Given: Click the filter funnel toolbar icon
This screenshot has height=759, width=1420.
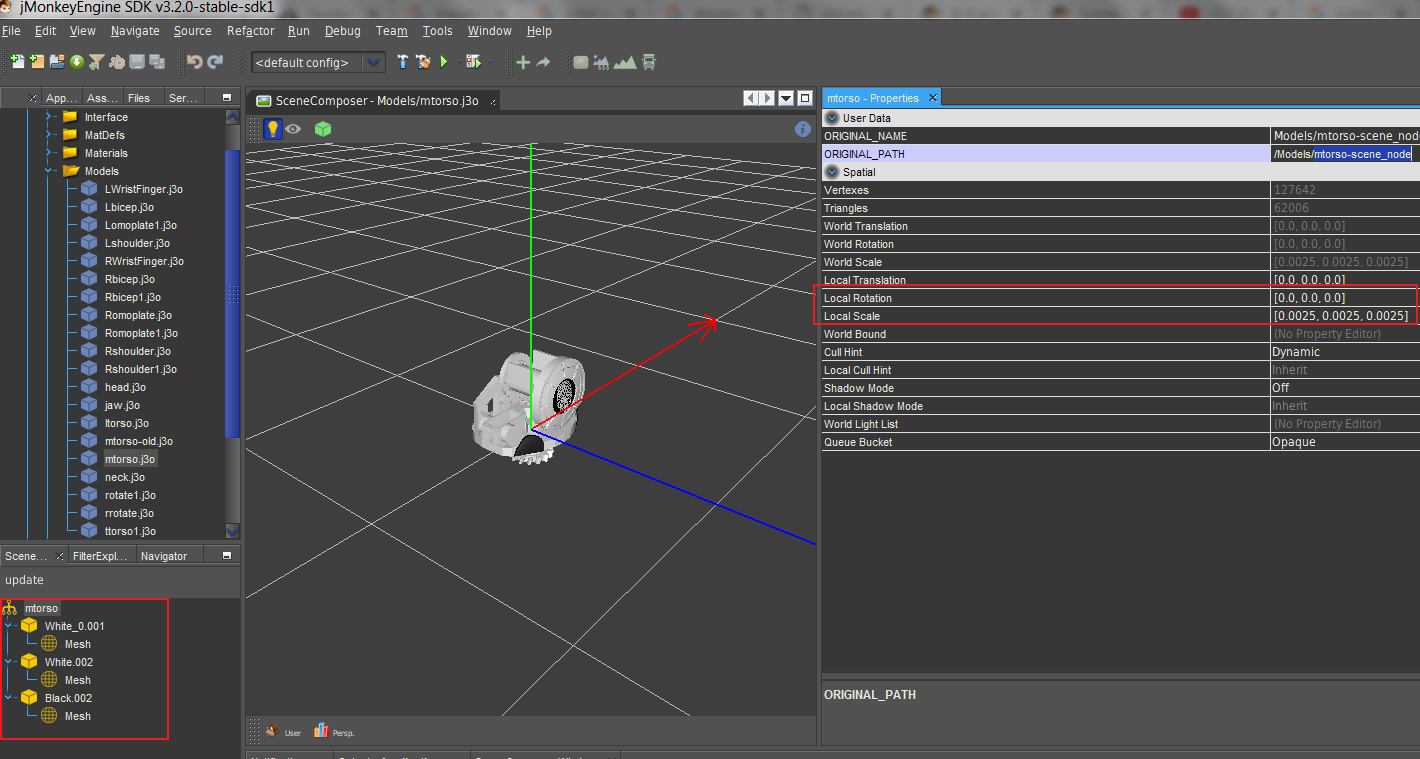Looking at the screenshot, I should [96, 62].
